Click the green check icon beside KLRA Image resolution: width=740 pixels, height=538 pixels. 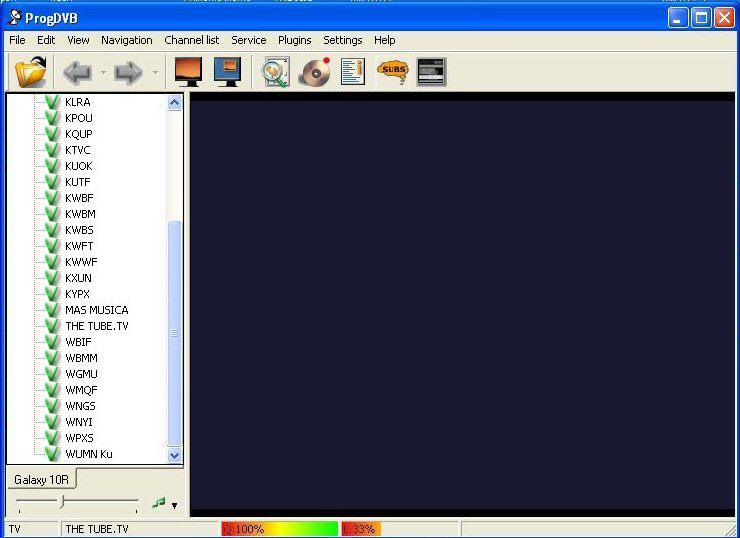point(52,101)
